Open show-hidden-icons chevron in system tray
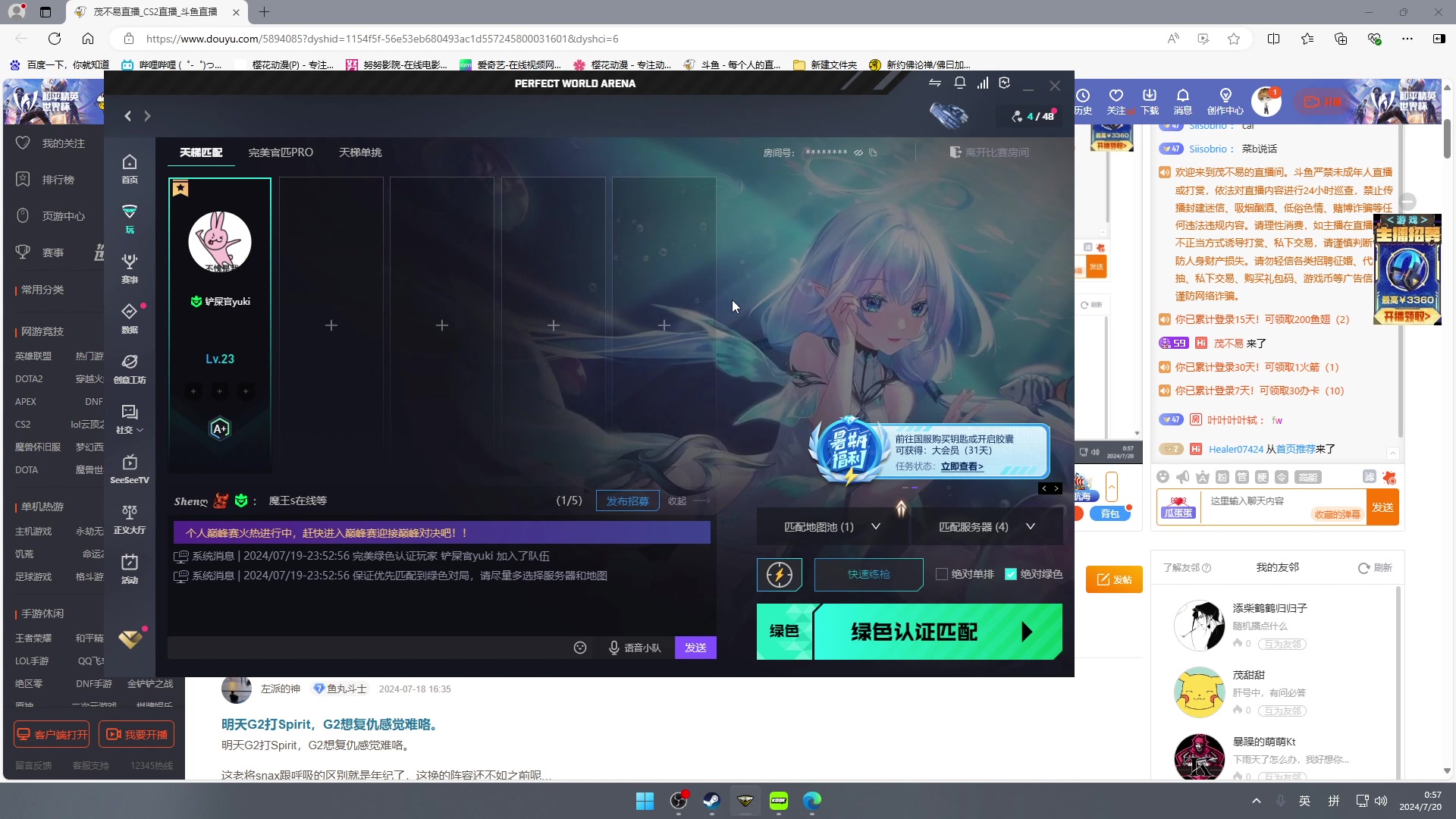Image resolution: width=1456 pixels, height=819 pixels. click(1257, 801)
